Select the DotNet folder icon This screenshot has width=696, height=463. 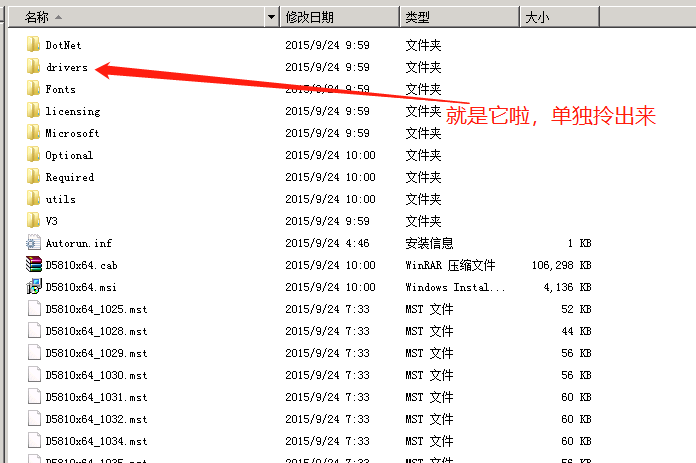click(33, 45)
